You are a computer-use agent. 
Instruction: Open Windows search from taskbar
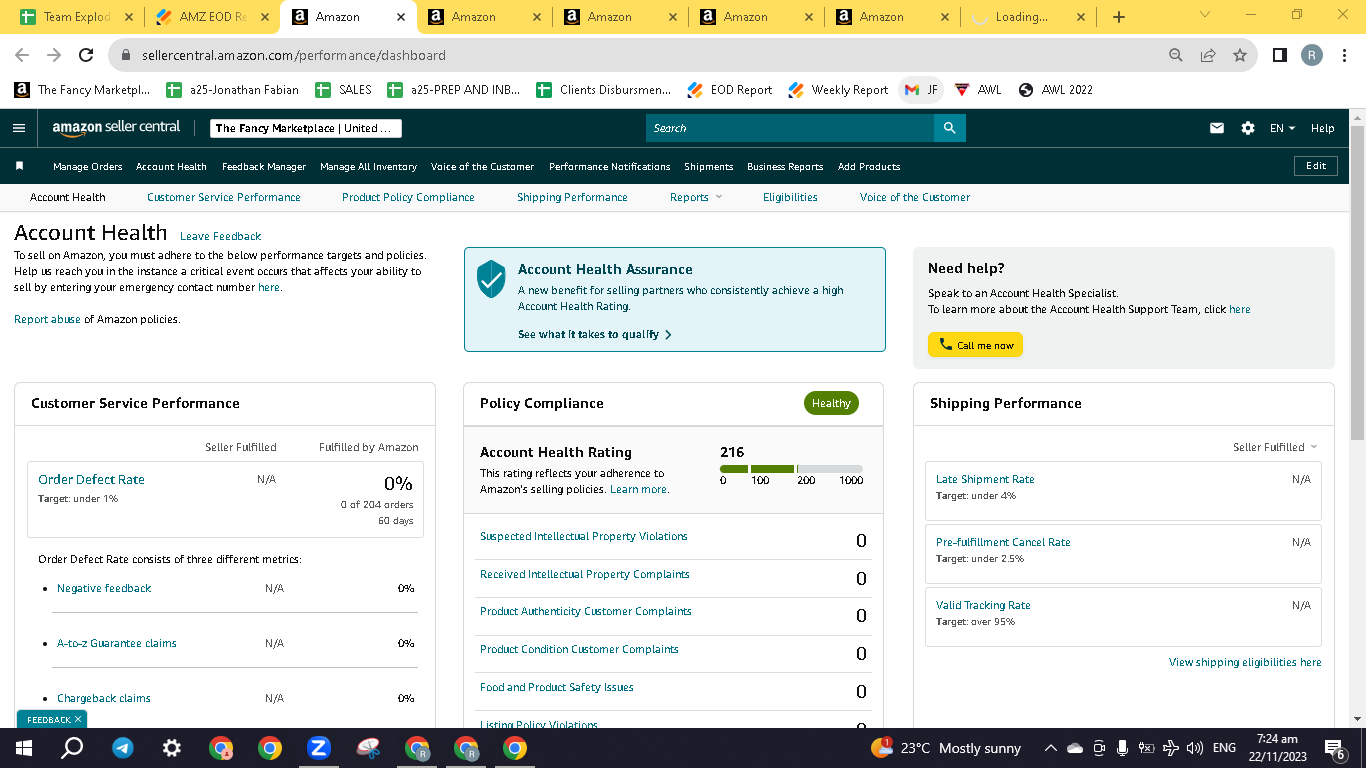coord(72,748)
